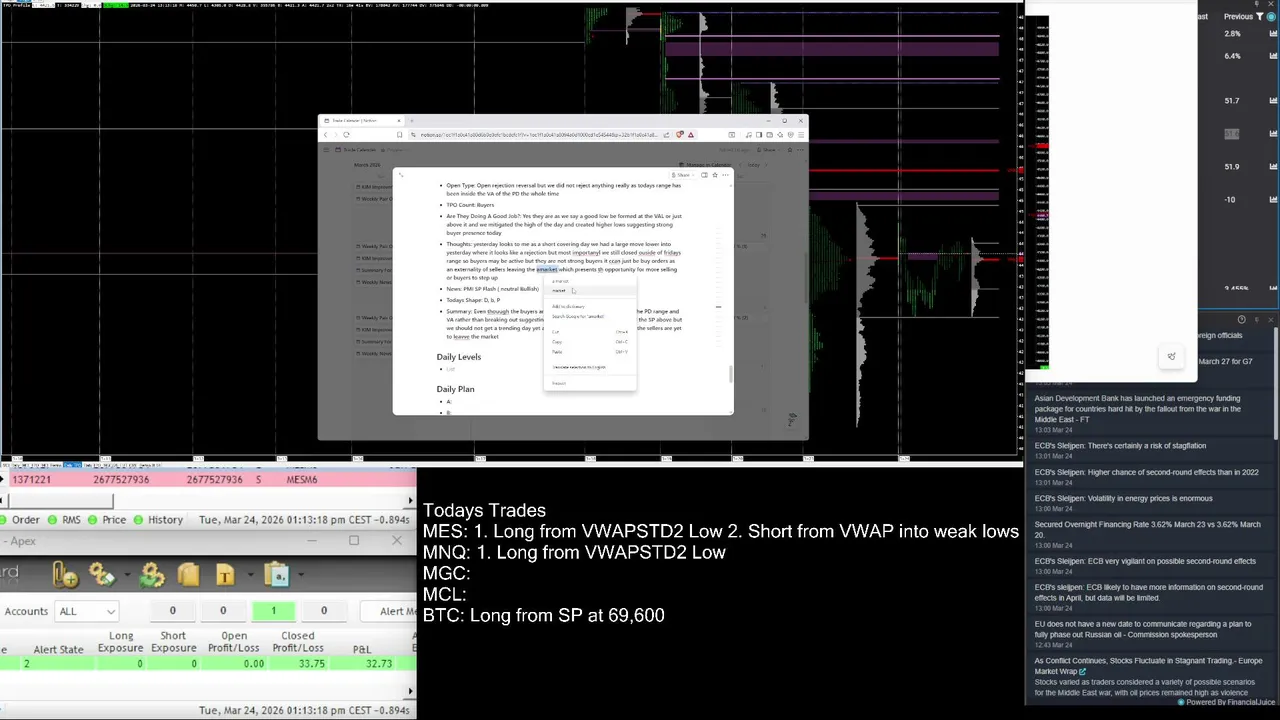This screenshot has height=720, width=1280.
Task: Click the Daily Levels heading
Action: (x=459, y=357)
